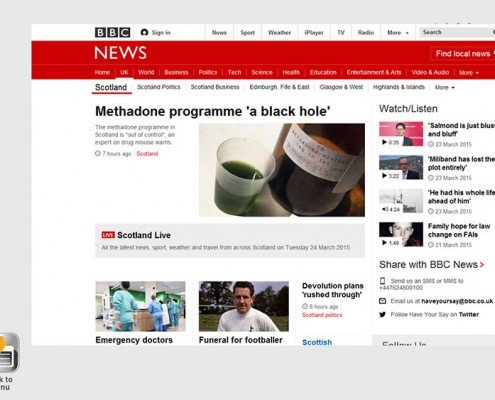The image size is (495, 400).
Task: Open Scotland Live heading
Action: pos(144,235)
